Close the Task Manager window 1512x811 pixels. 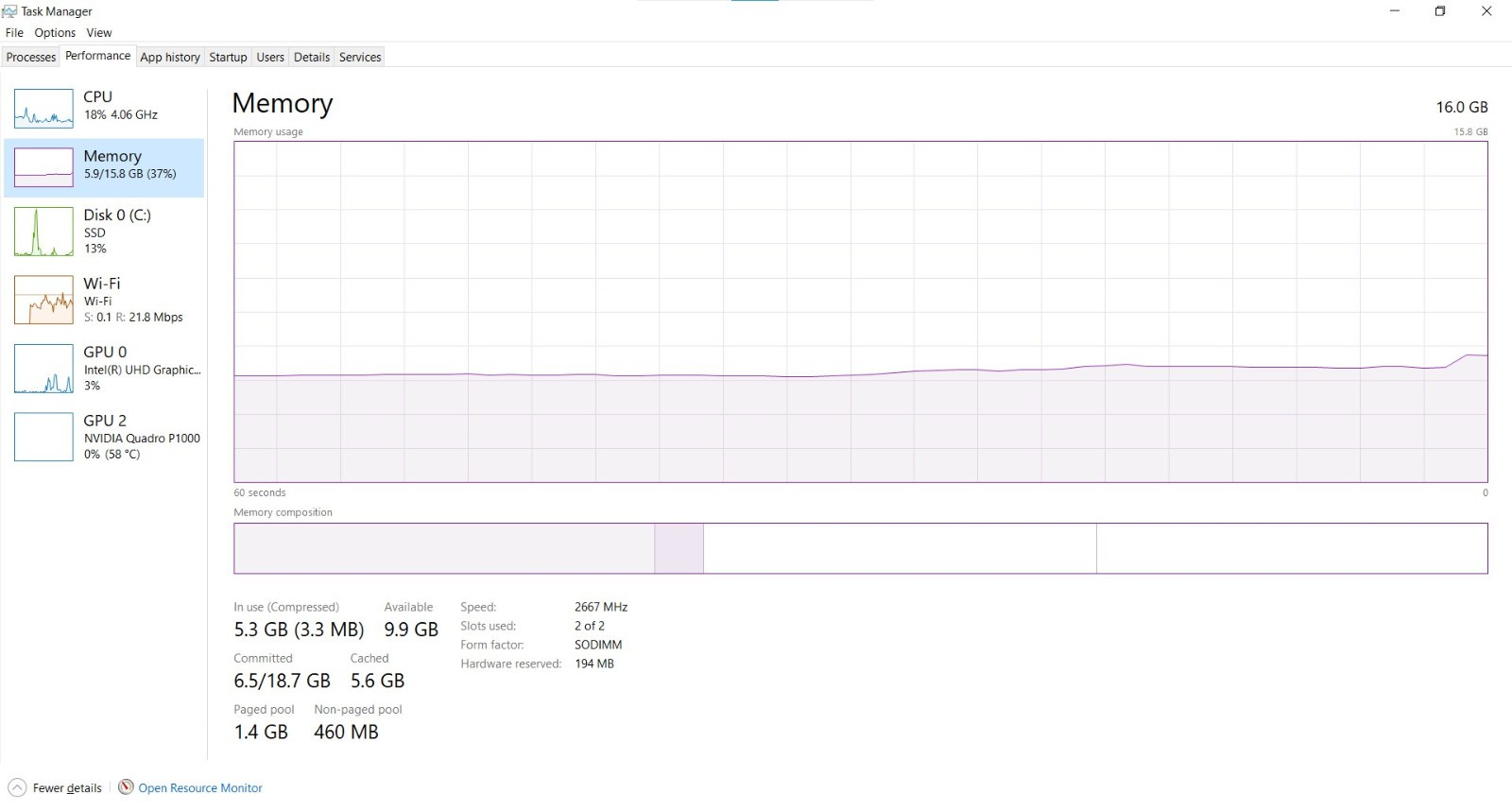pyautogui.click(x=1486, y=11)
